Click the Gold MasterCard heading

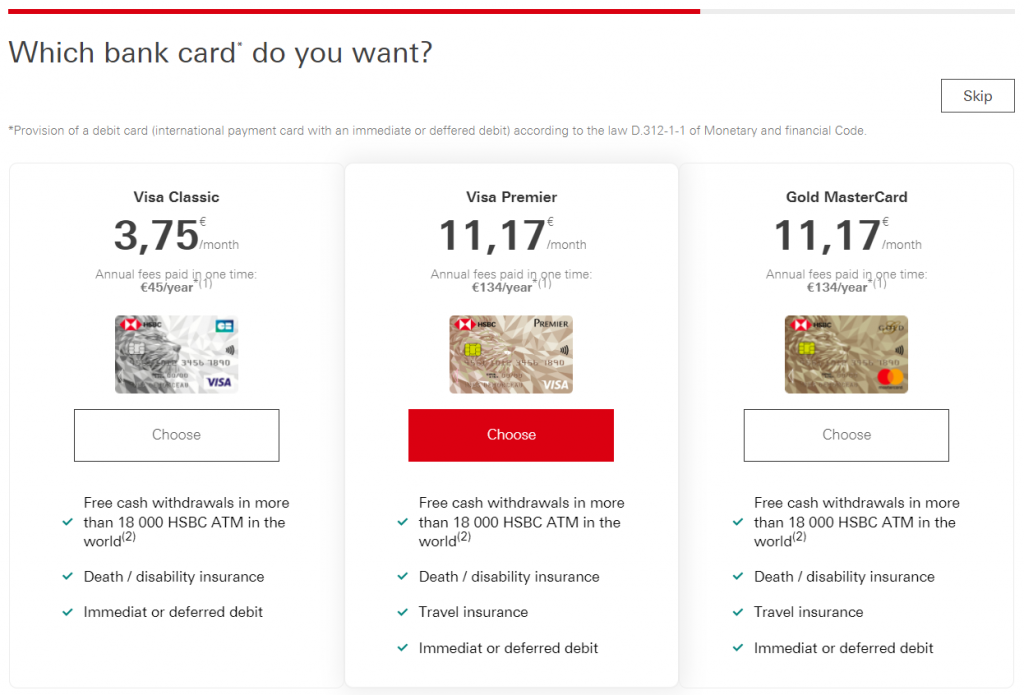point(846,197)
